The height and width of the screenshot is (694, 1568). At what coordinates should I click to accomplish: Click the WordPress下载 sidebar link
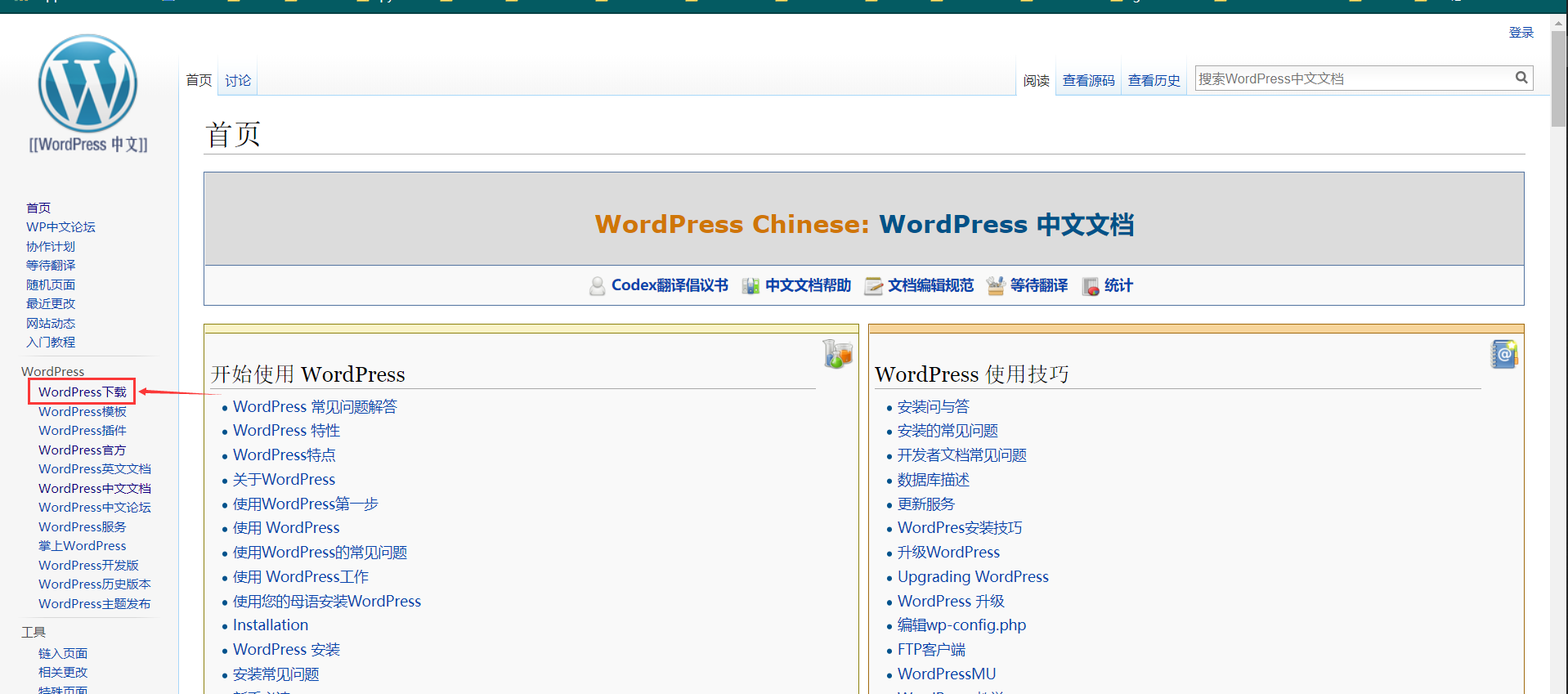coord(83,392)
